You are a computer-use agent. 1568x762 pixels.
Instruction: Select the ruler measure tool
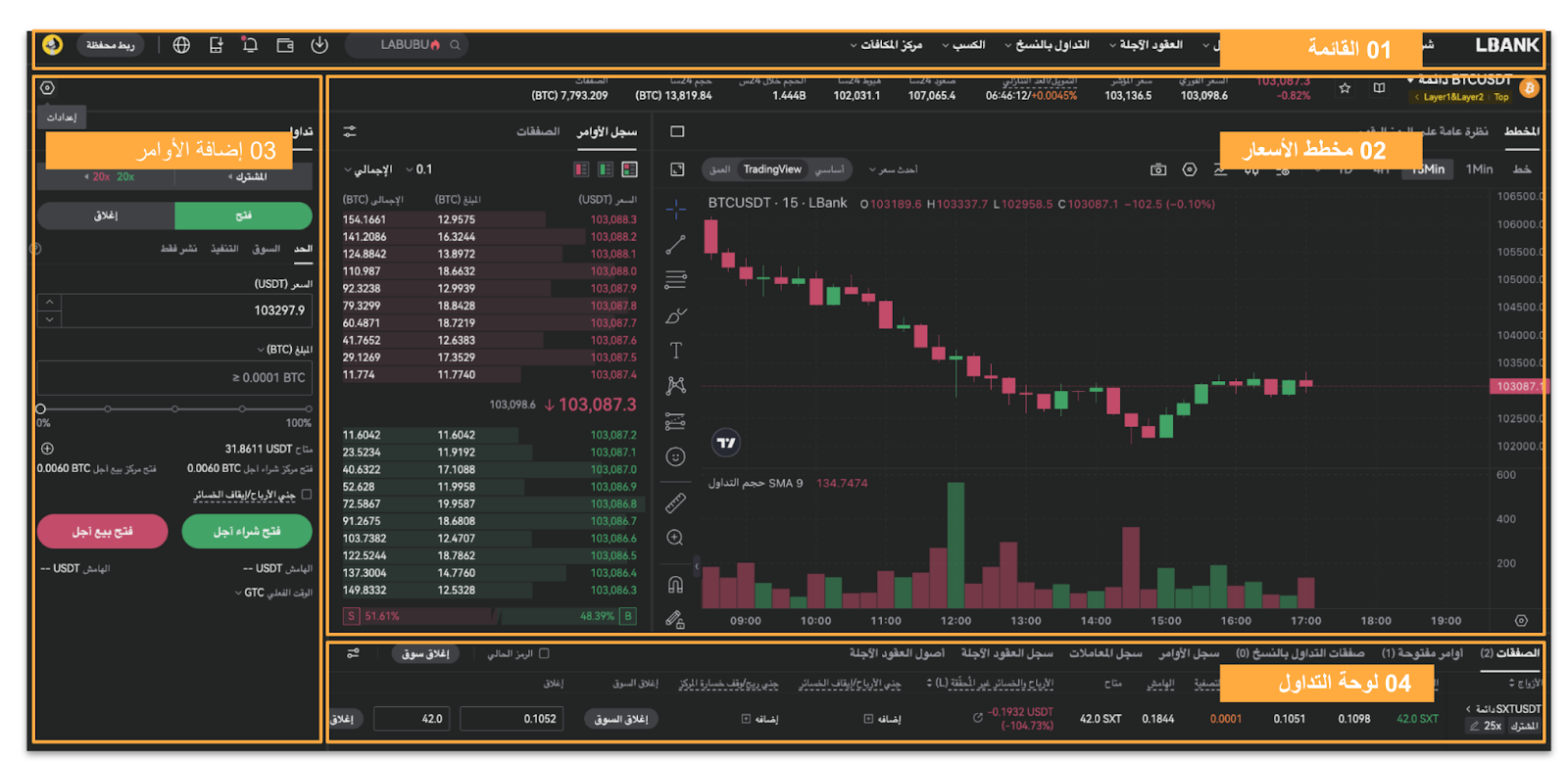click(x=676, y=503)
